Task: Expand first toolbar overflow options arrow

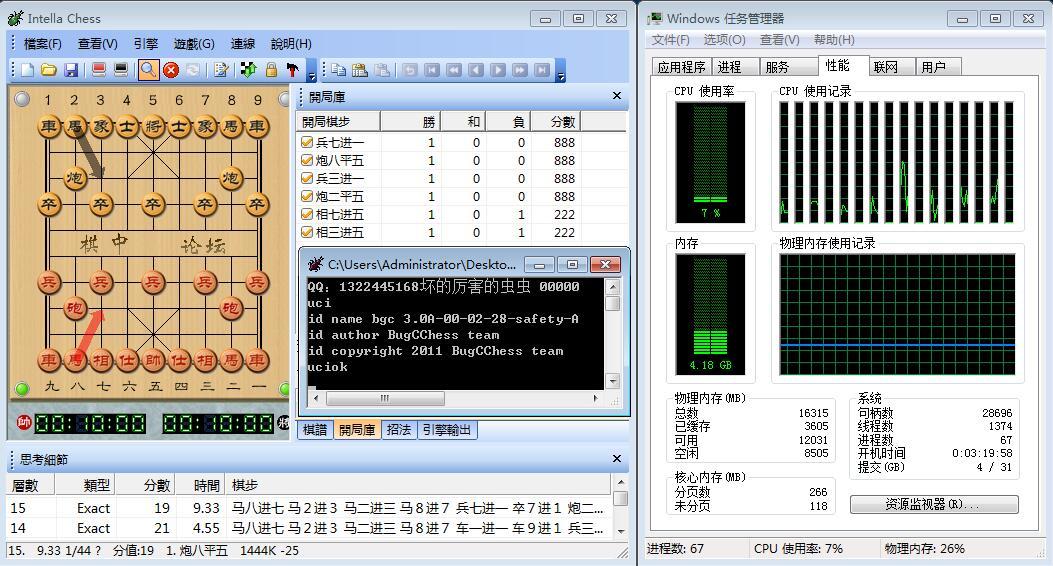Action: [312, 71]
